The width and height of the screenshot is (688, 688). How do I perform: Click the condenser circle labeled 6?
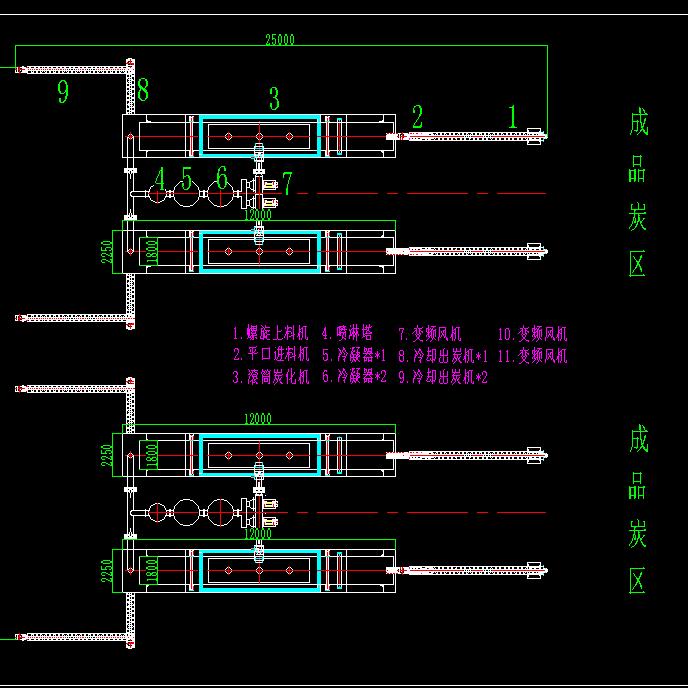(222, 196)
